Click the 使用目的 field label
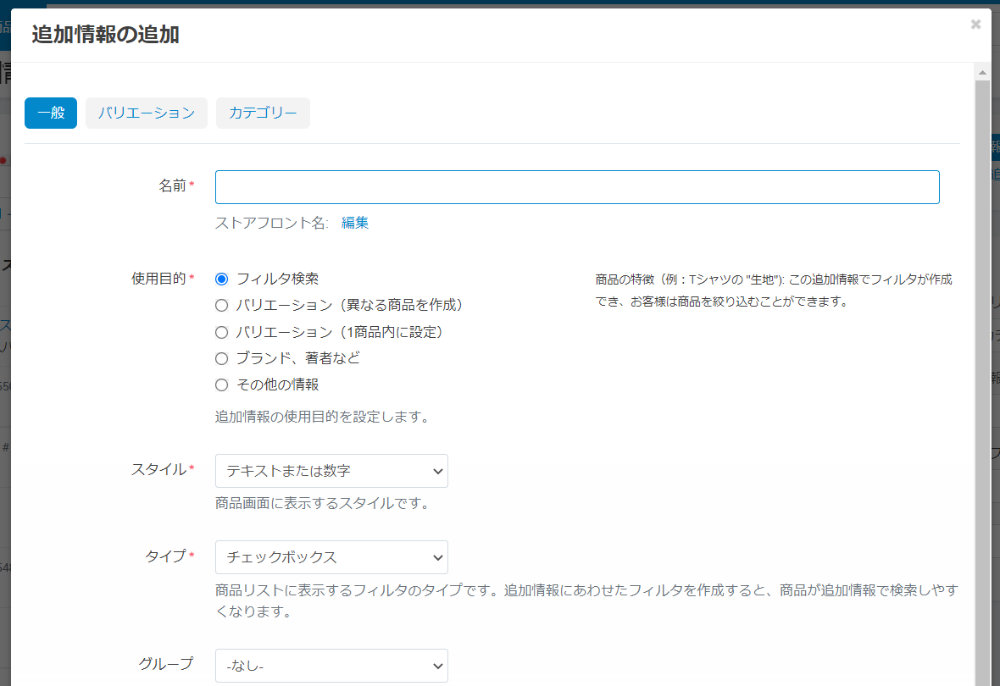 coord(159,279)
